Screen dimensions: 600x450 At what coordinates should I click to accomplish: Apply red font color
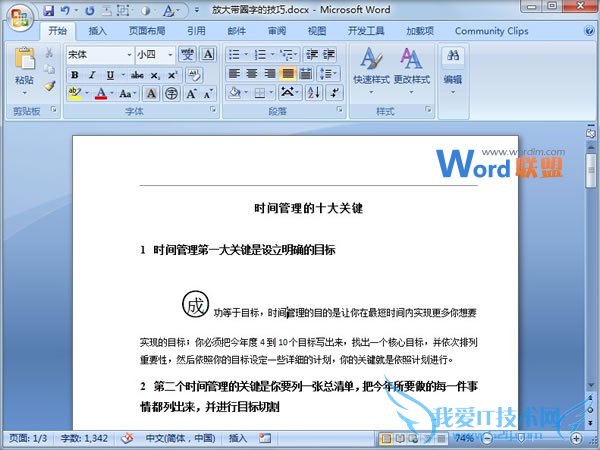pyautogui.click(x=101, y=93)
